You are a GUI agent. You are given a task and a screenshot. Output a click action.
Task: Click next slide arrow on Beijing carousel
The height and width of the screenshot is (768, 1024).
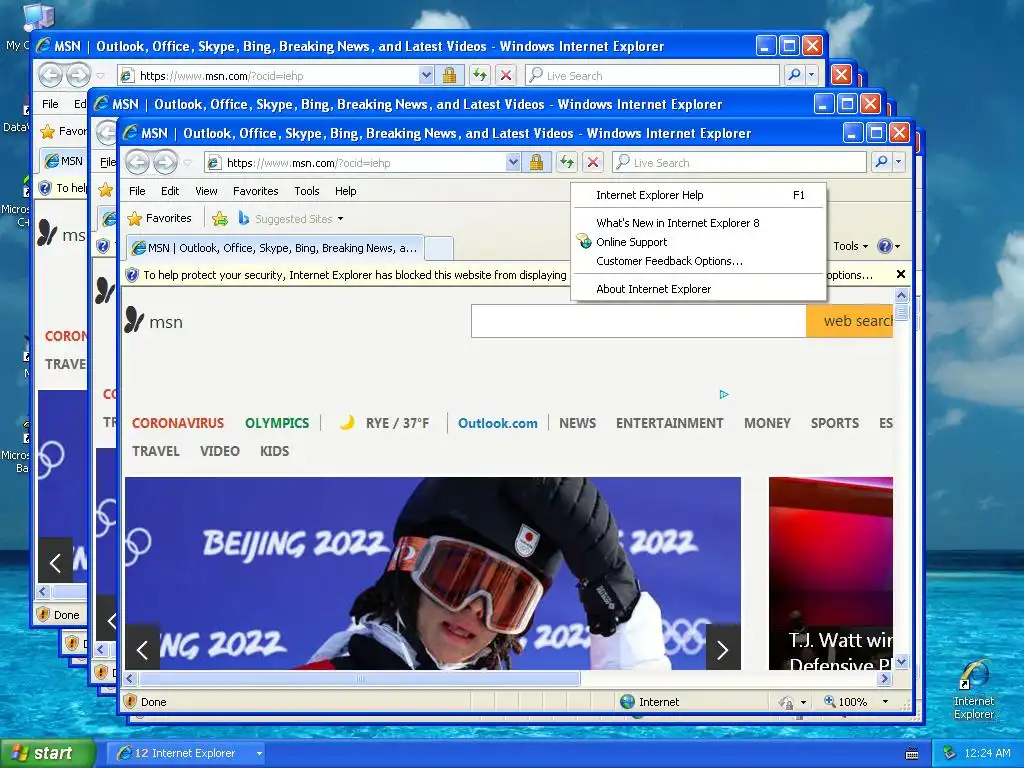(x=723, y=648)
